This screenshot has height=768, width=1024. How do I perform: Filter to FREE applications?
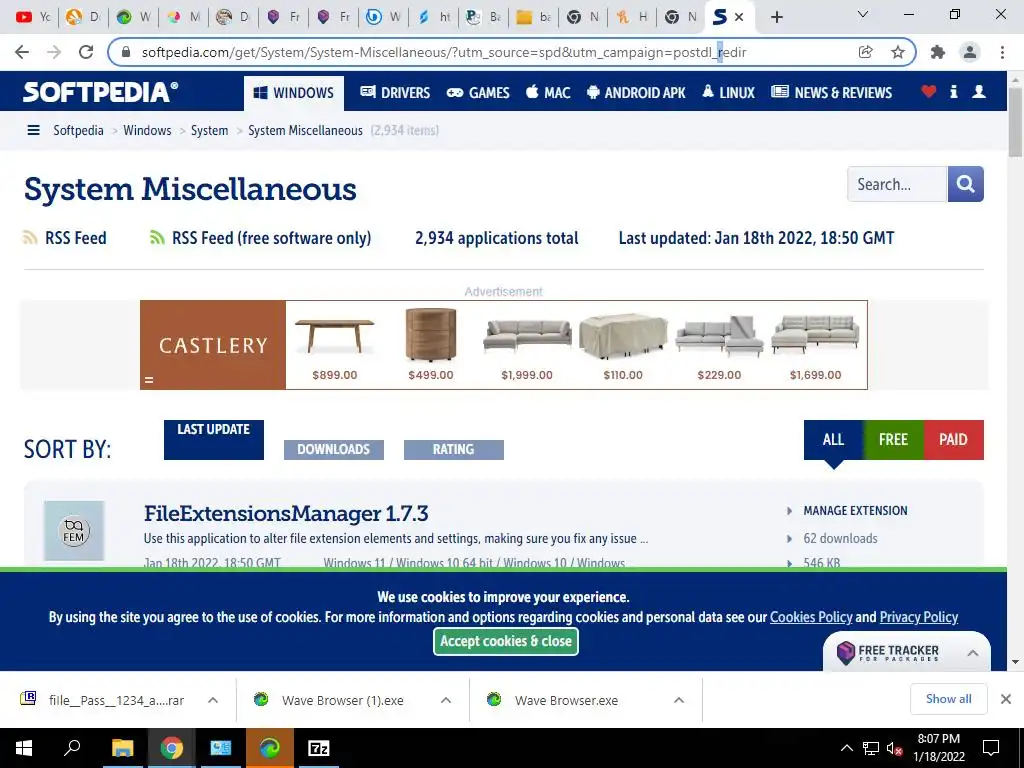893,440
